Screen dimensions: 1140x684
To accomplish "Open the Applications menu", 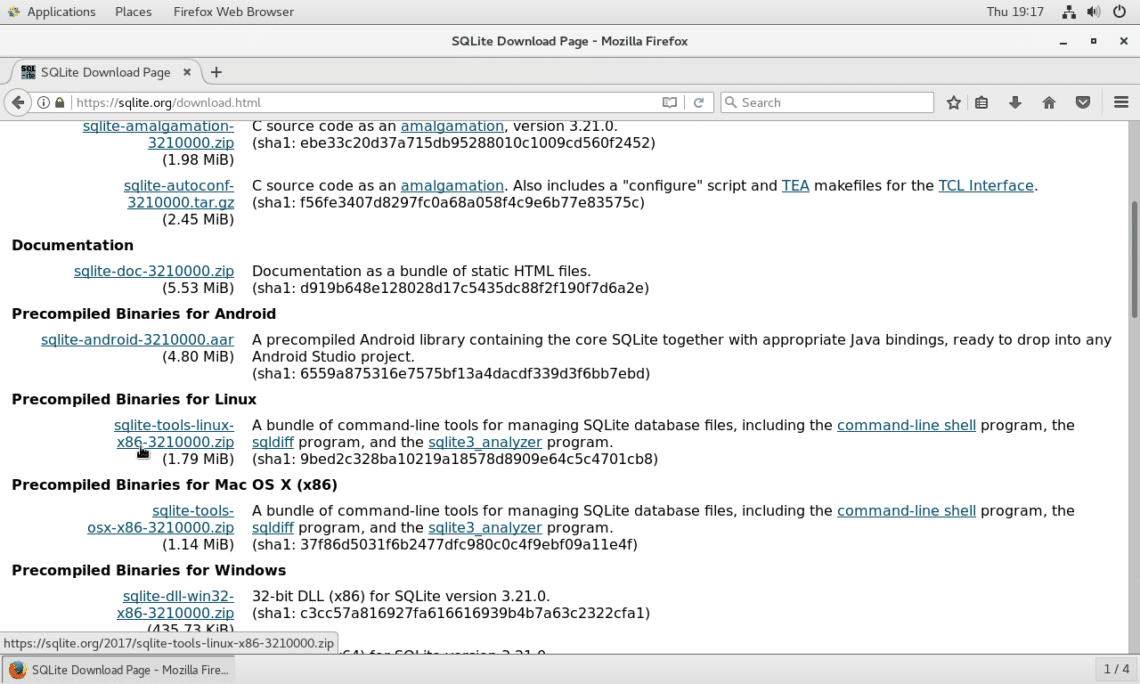I will tap(52, 12).
